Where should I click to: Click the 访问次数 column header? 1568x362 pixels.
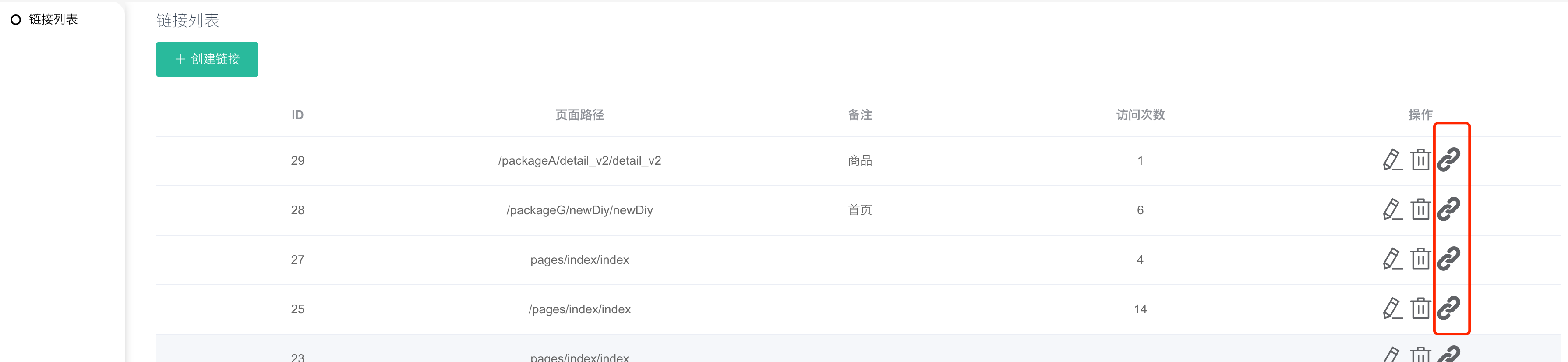1140,114
